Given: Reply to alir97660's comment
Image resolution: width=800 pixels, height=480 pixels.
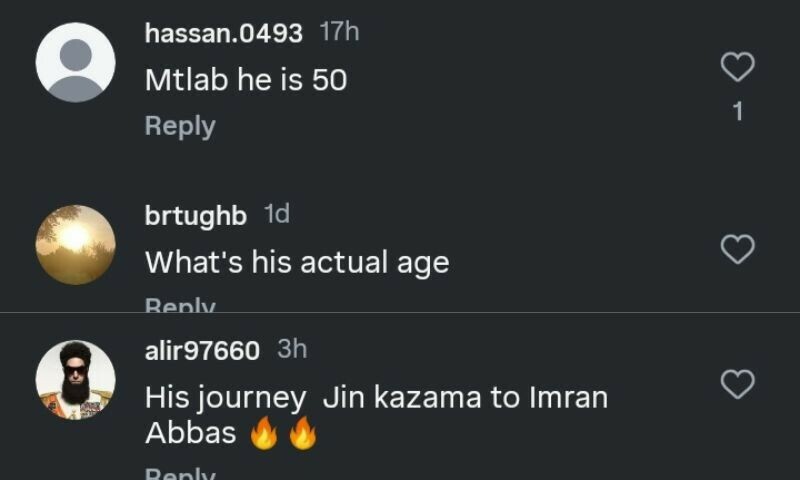Looking at the screenshot, I should coord(180,473).
